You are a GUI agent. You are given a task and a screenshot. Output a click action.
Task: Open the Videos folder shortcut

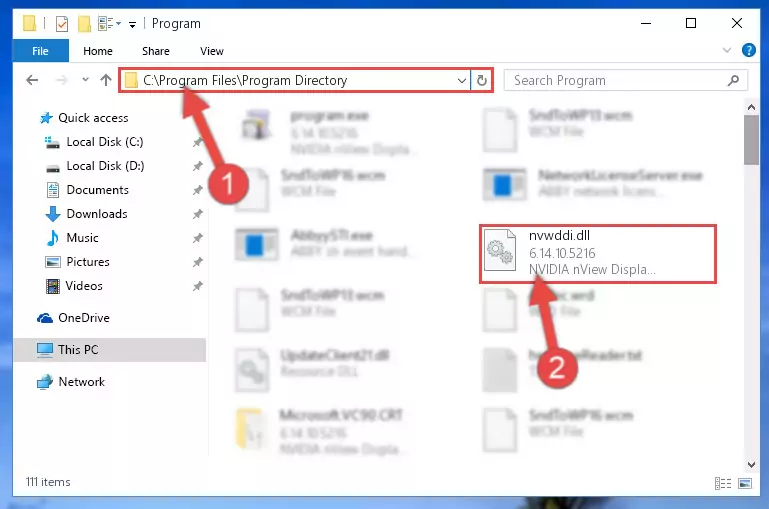74,286
